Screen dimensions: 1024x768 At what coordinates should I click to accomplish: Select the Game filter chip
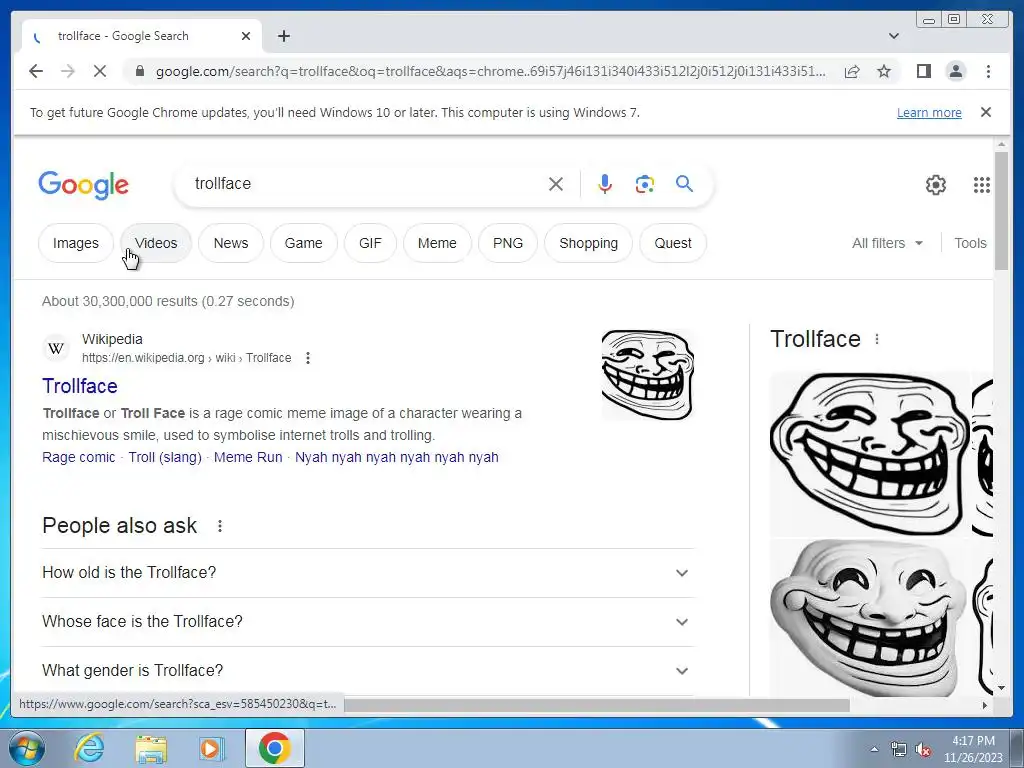304,243
